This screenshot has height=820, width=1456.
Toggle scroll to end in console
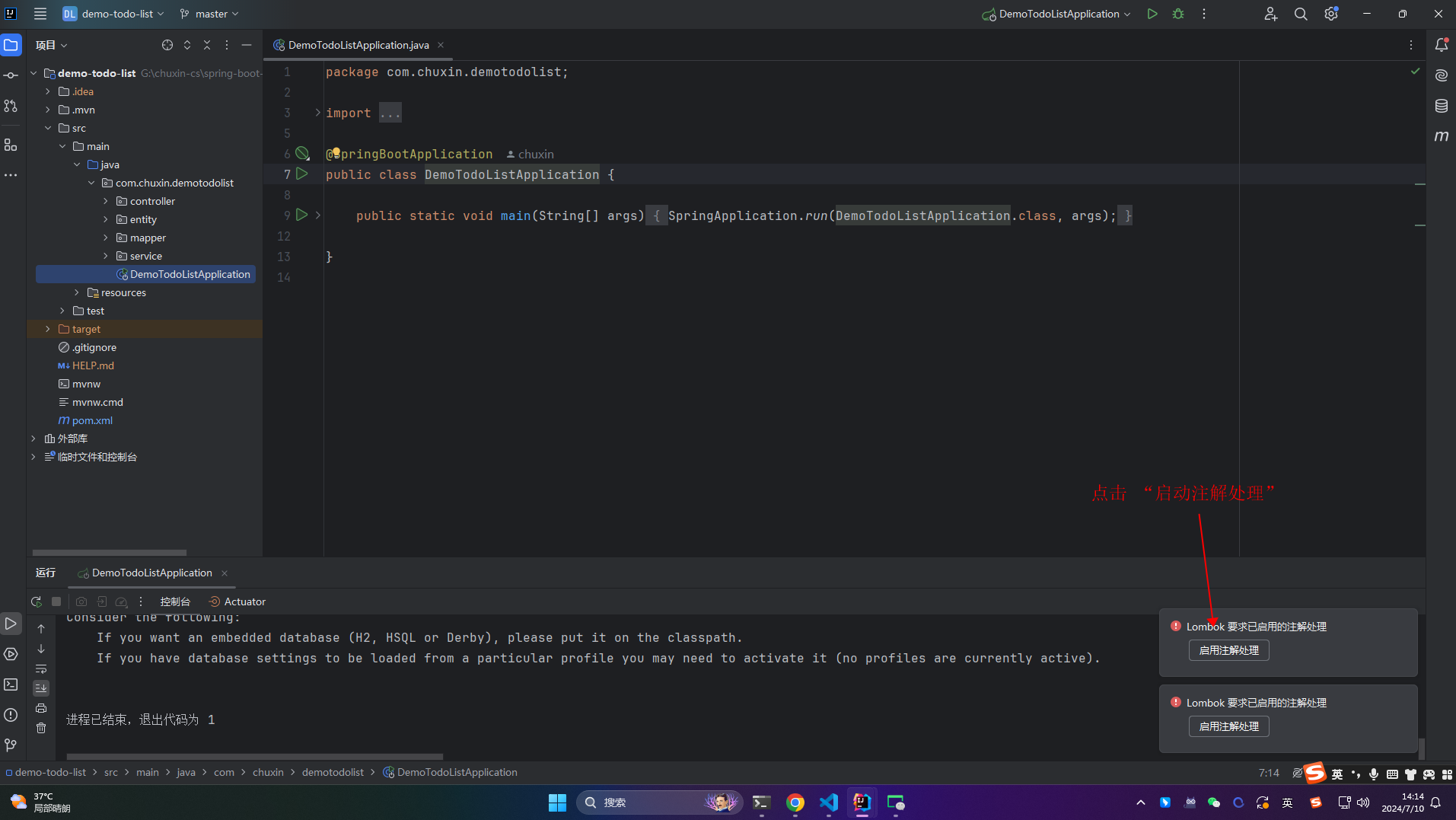[41, 688]
